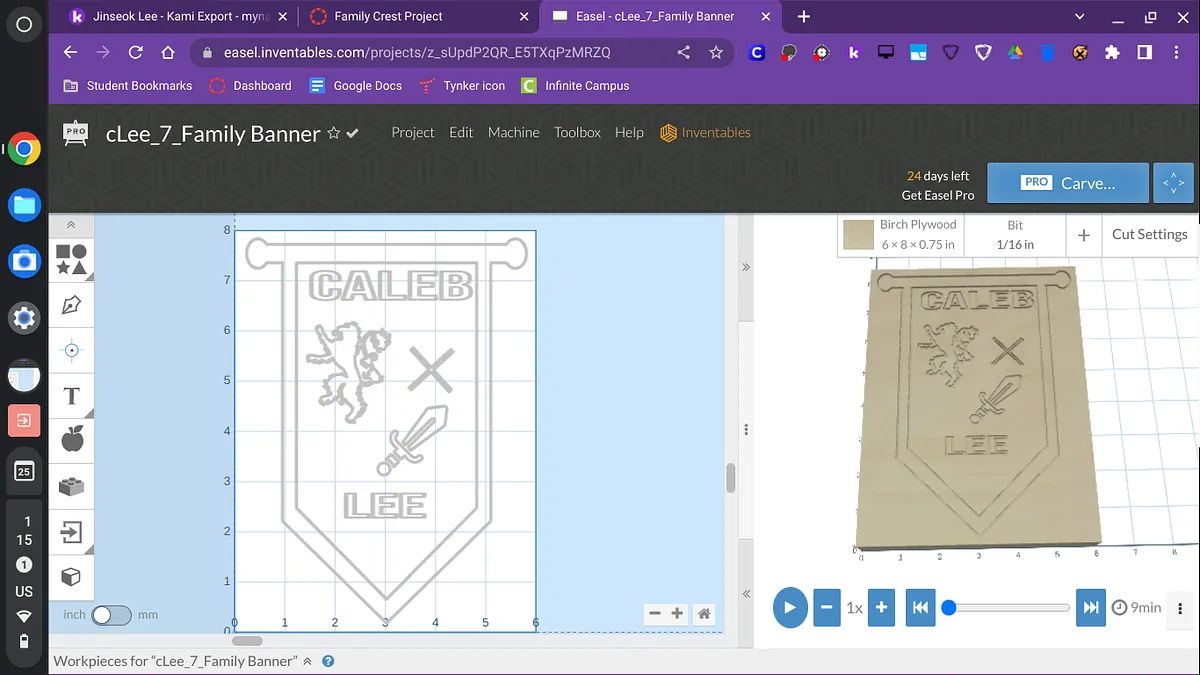
Task: Choose the Text tool
Action: click(71, 396)
